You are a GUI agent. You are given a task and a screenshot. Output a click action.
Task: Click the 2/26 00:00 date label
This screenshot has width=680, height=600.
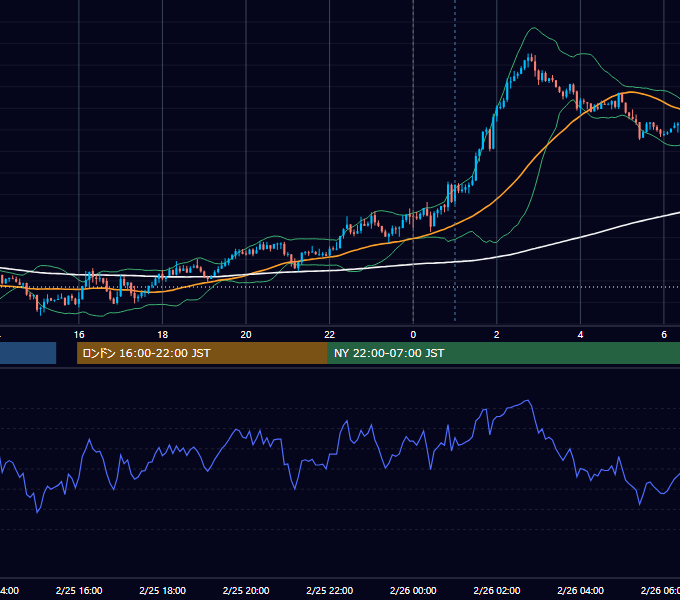[413, 590]
